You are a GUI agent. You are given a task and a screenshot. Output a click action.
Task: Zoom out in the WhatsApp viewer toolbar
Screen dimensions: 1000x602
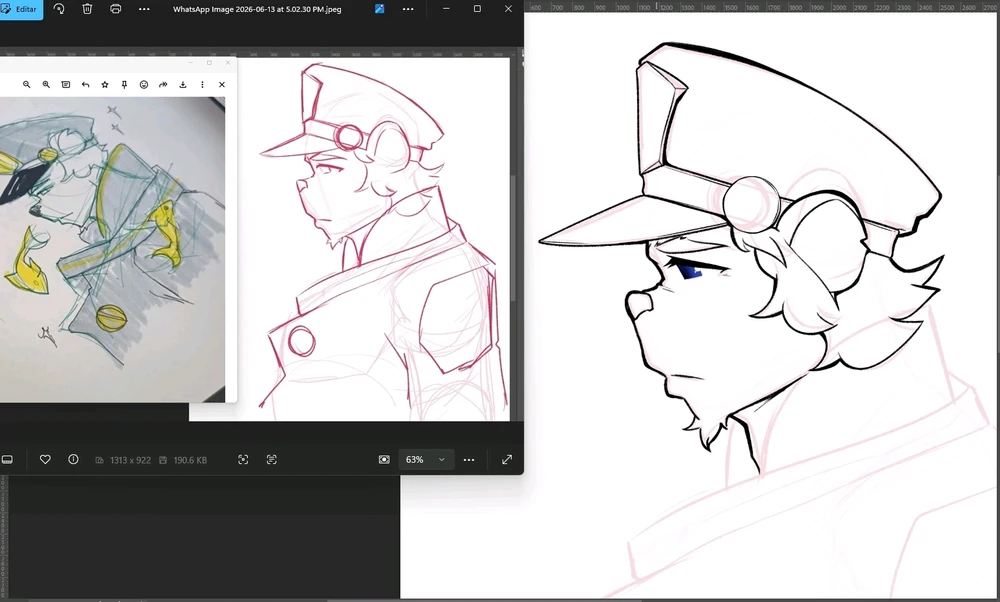[x=27, y=84]
